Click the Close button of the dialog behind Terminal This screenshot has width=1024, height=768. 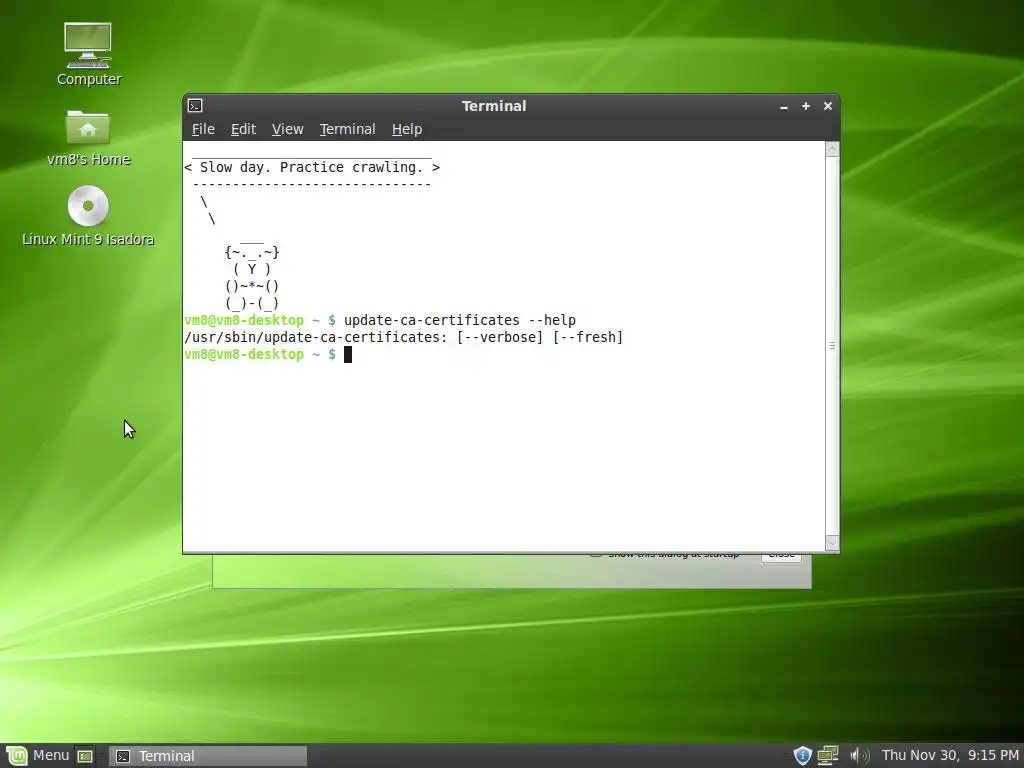(781, 556)
